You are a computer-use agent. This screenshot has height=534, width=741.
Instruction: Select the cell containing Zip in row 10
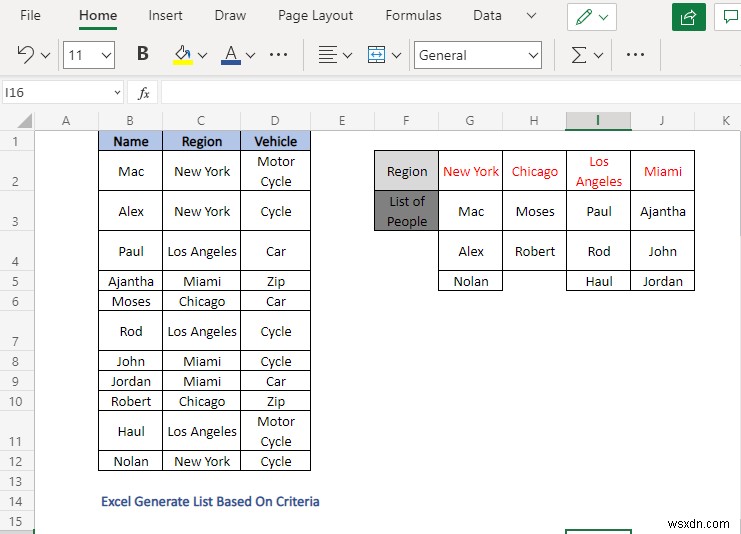point(276,401)
